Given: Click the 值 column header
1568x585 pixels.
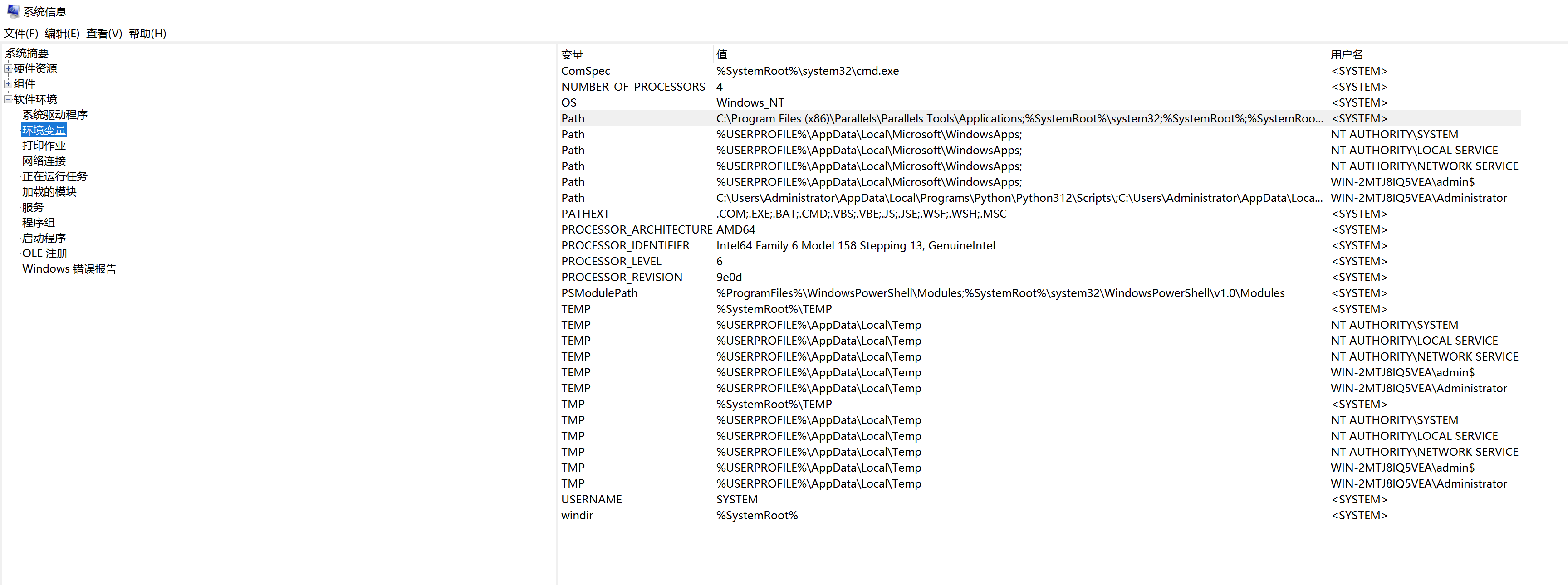Looking at the screenshot, I should click(1016, 54).
